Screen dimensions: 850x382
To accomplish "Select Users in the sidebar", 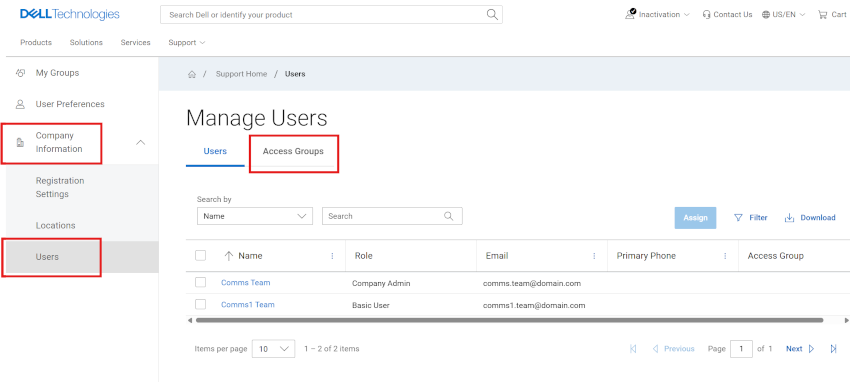I will coord(82,257).
